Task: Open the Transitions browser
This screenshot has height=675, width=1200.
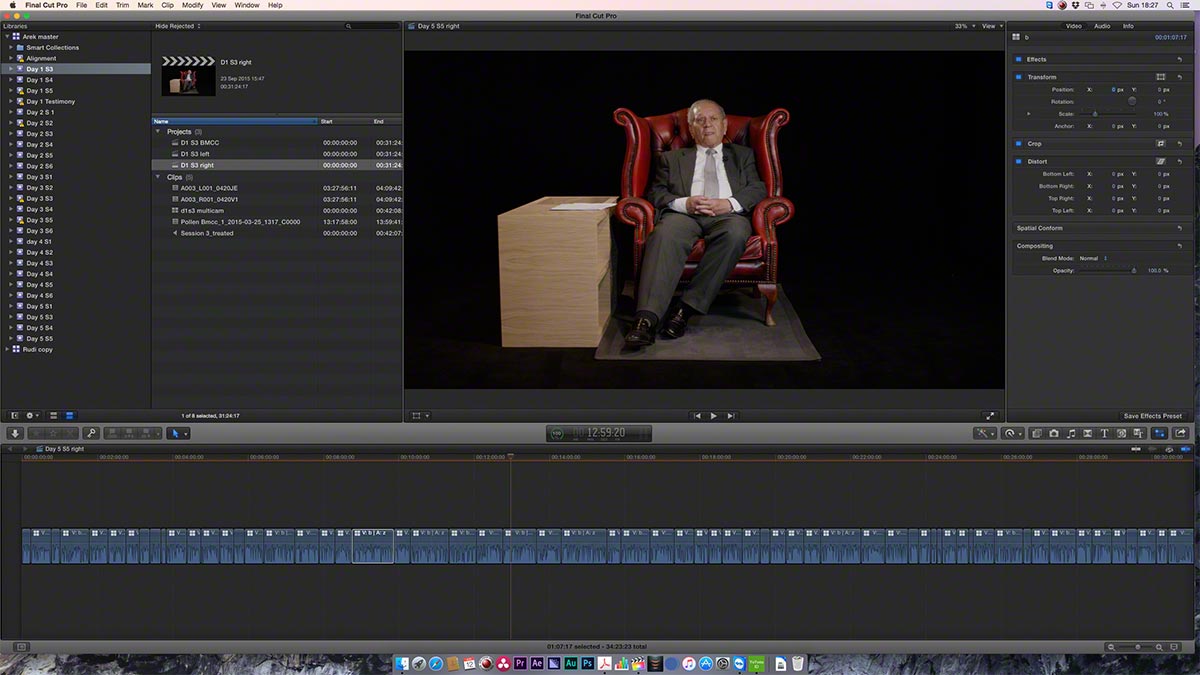Action: (x=1088, y=433)
